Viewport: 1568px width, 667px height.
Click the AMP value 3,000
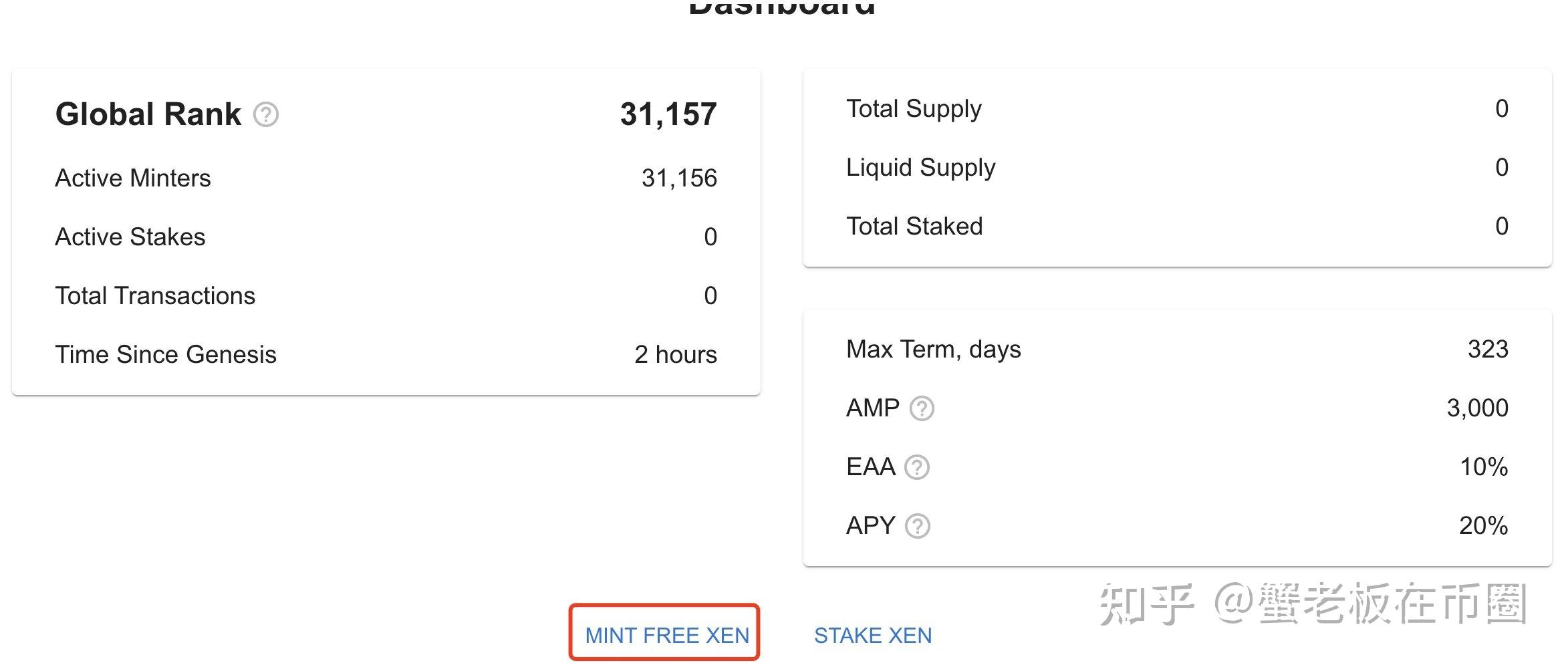pos(1477,408)
